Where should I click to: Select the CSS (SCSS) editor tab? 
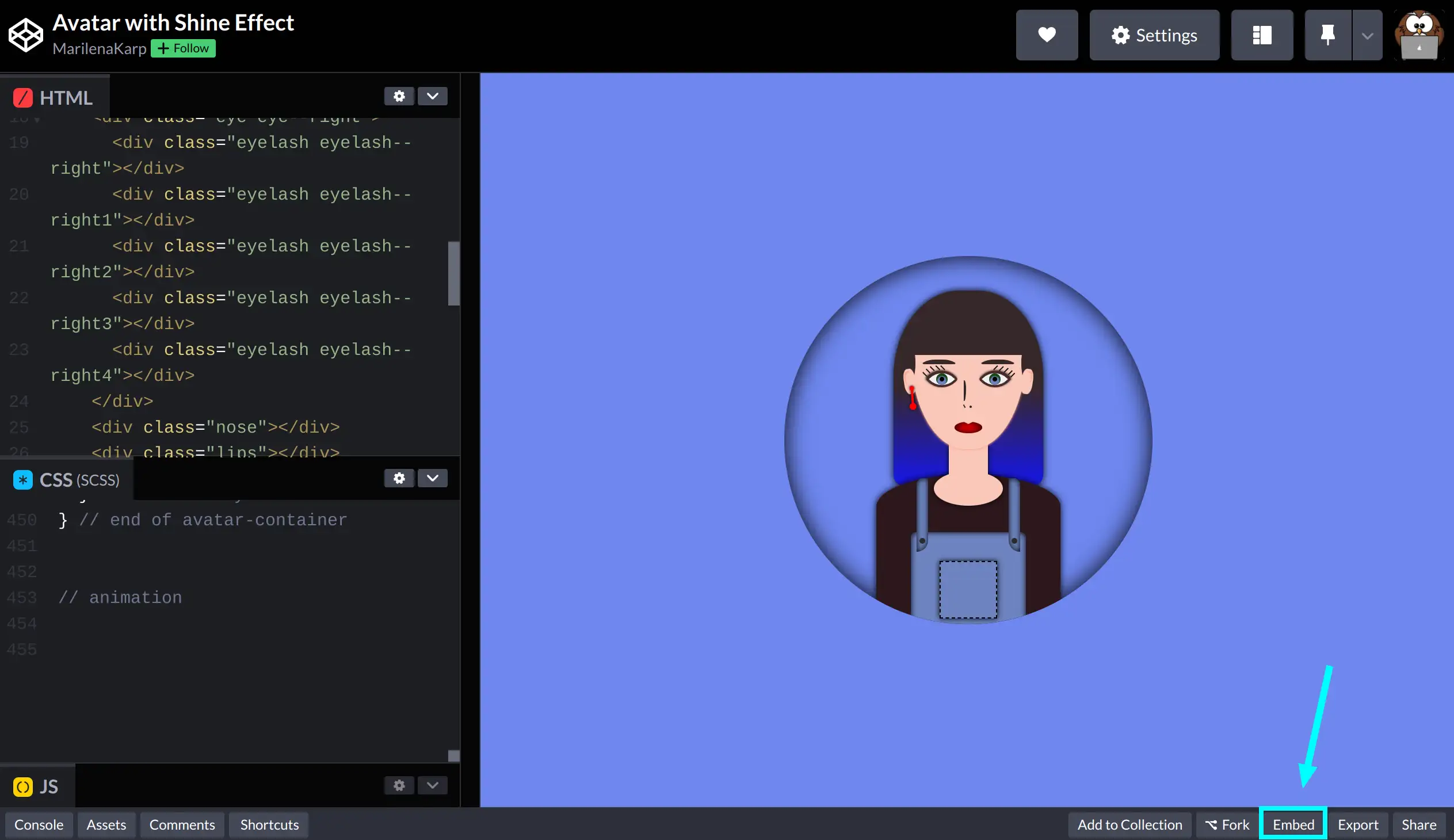pyautogui.click(x=66, y=479)
